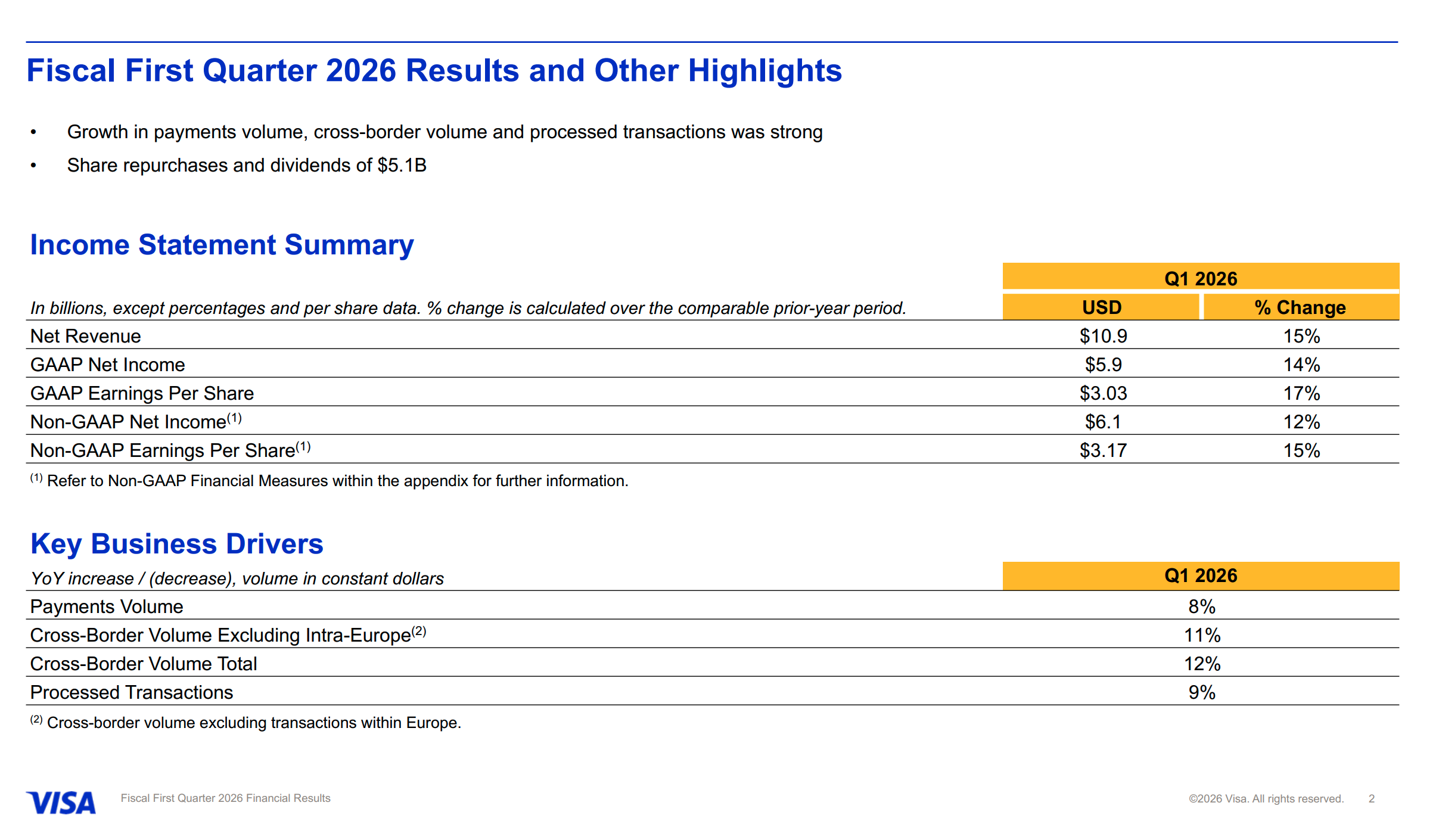Click the Processed Transactions row label
The height and width of the screenshot is (840, 1442).
pyautogui.click(x=132, y=692)
